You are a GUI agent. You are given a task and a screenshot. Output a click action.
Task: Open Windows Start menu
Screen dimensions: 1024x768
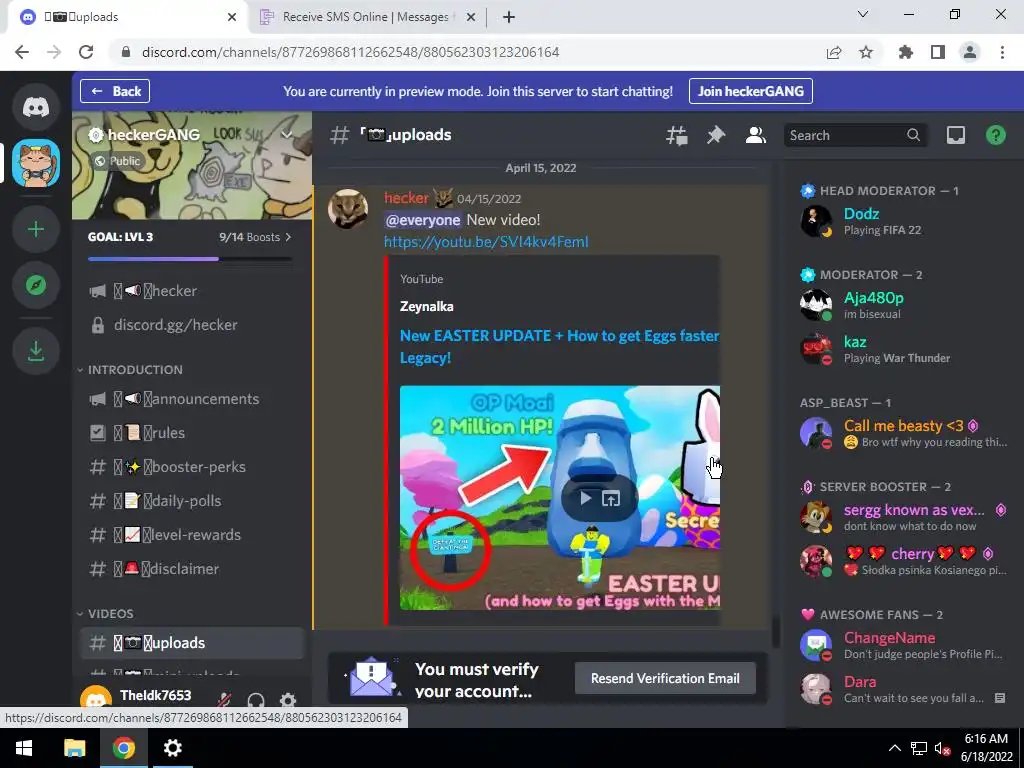[24, 748]
